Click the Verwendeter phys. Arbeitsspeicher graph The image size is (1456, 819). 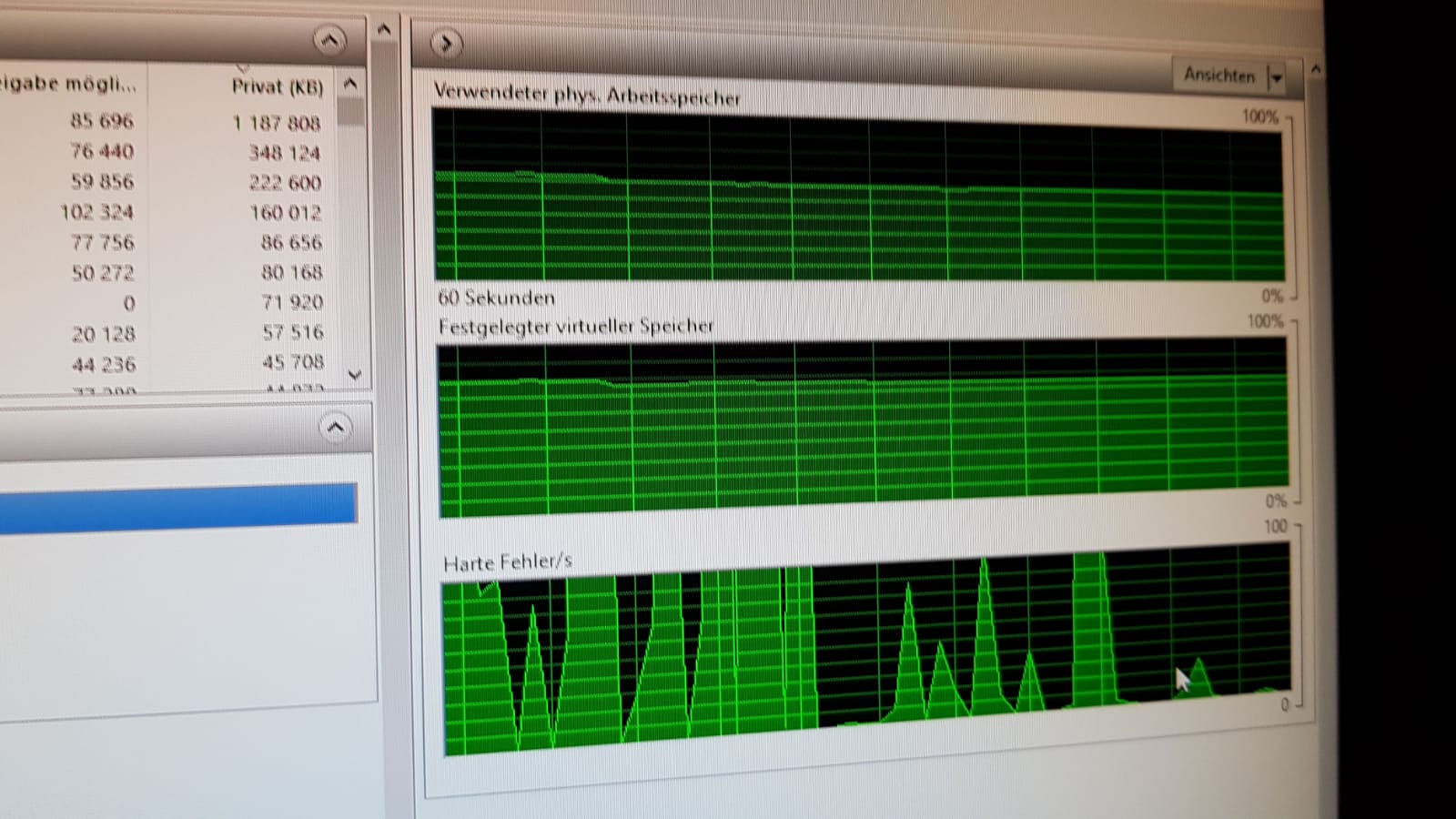point(859,197)
